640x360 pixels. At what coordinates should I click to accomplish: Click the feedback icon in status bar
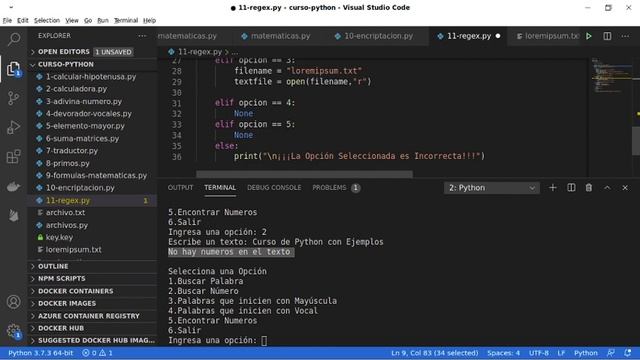611,353
